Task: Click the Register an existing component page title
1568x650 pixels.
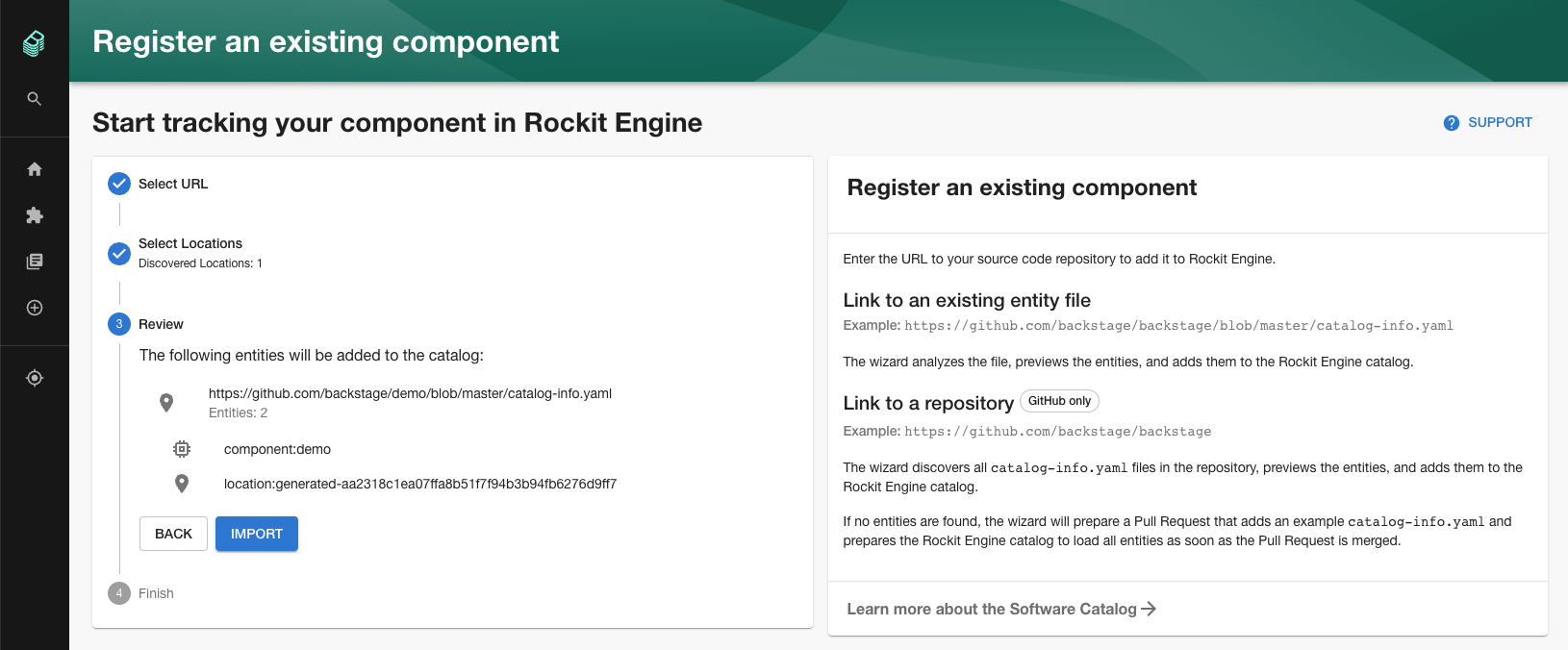Action: click(x=325, y=41)
